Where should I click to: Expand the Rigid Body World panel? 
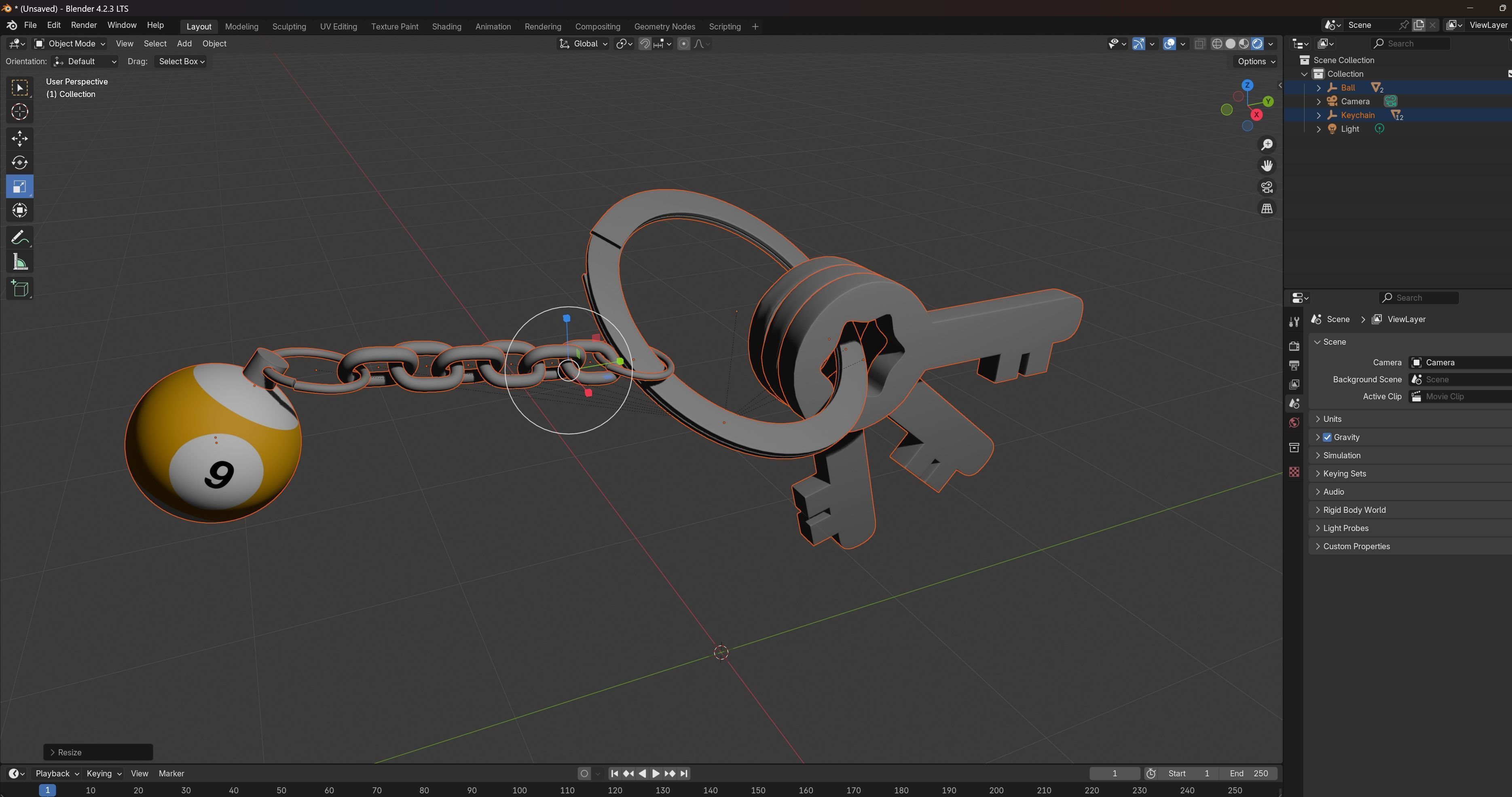click(1354, 510)
